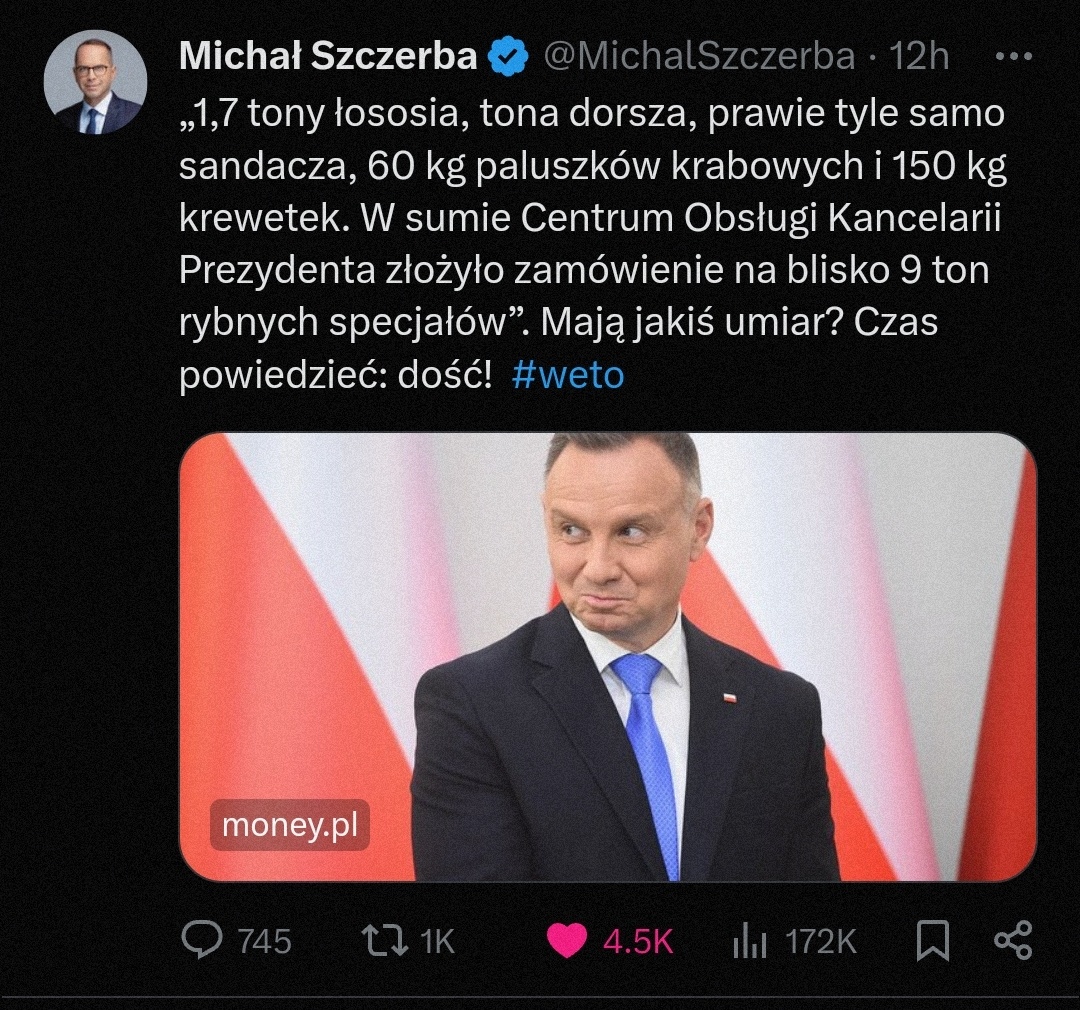Click the 4.5K likes count
1080x1010 pixels.
640,940
